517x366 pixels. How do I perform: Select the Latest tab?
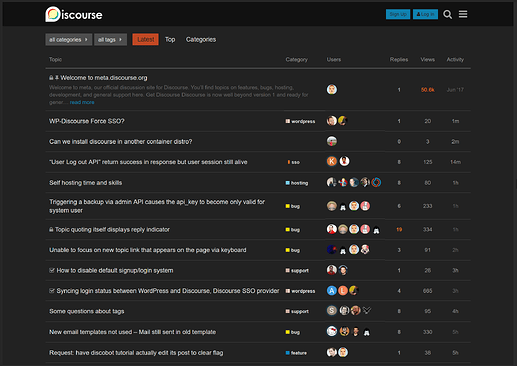pyautogui.click(x=145, y=39)
